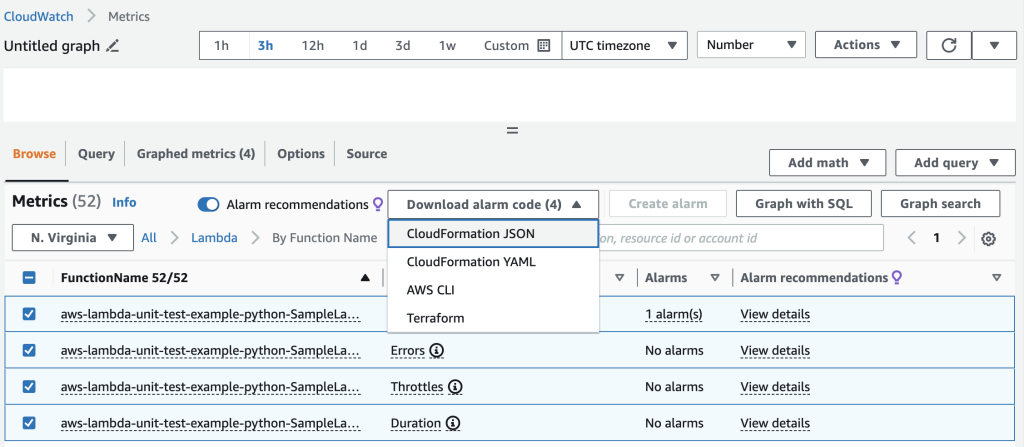1024x447 pixels.
Task: Switch to the Options tab
Action: (300, 154)
